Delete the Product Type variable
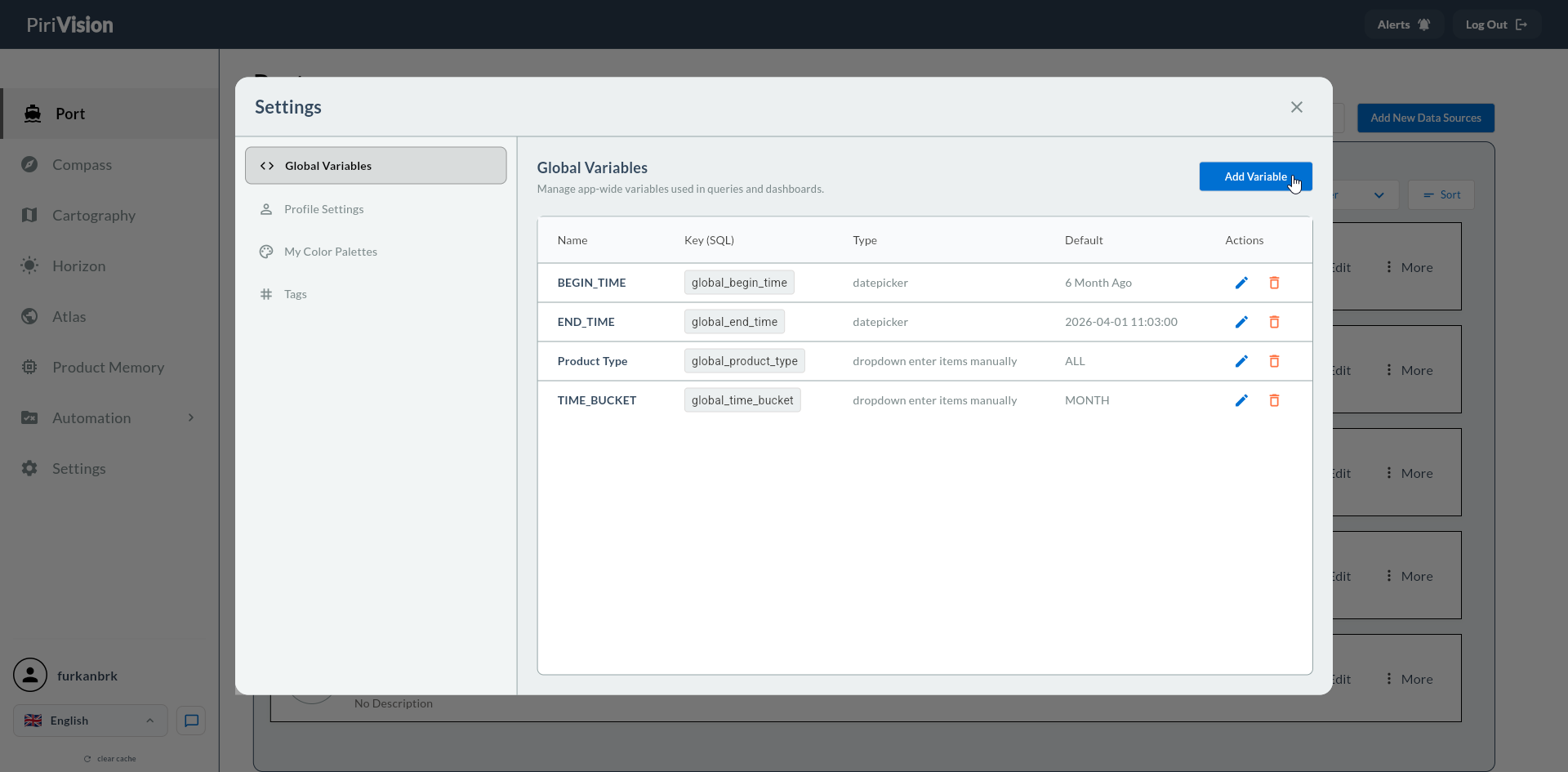This screenshot has width=1568, height=772. (x=1274, y=361)
